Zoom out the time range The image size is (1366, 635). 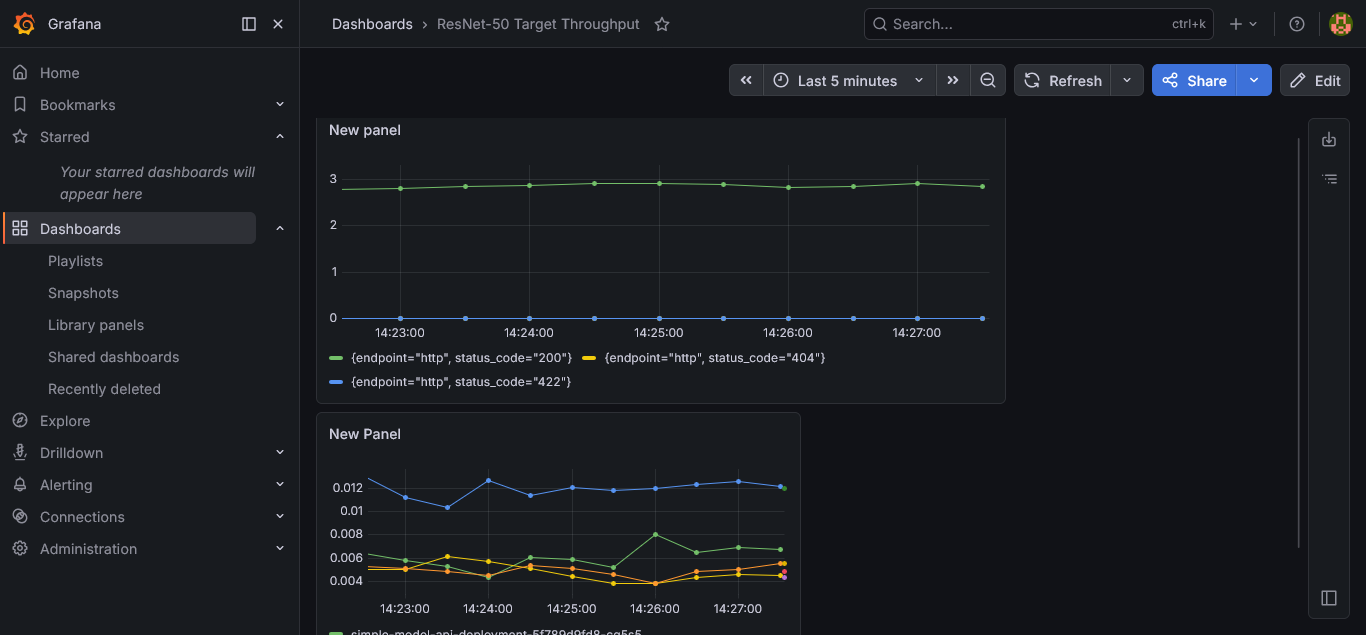coord(988,81)
